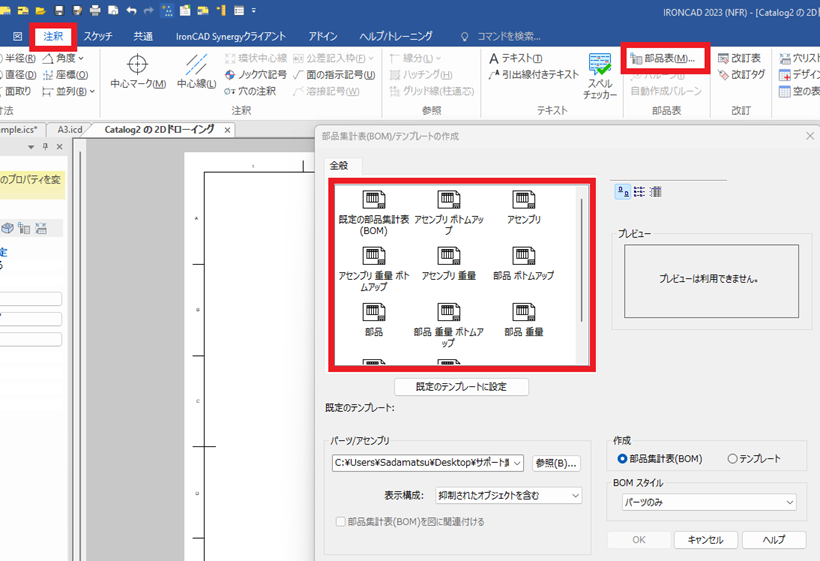Click the Undo arrow icon
820x561 pixels.
click(131, 10)
